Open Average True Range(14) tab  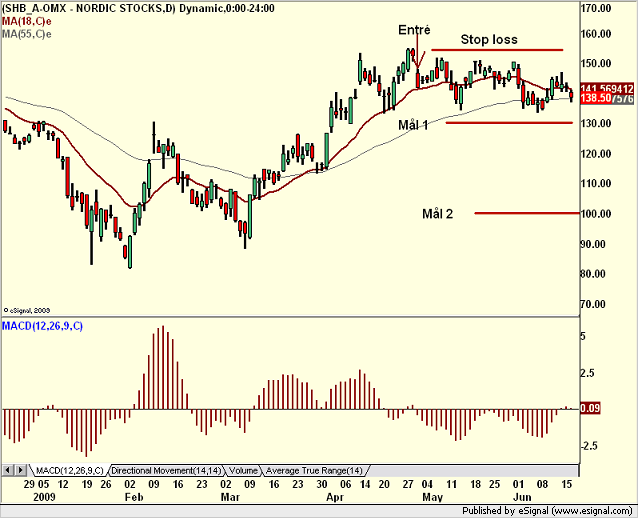[x=314, y=471]
